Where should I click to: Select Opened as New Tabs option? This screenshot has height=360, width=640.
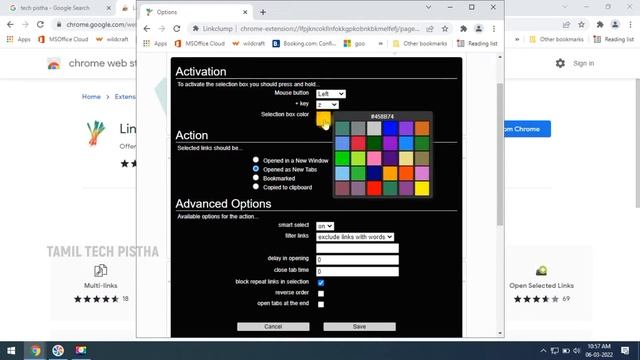click(x=256, y=169)
